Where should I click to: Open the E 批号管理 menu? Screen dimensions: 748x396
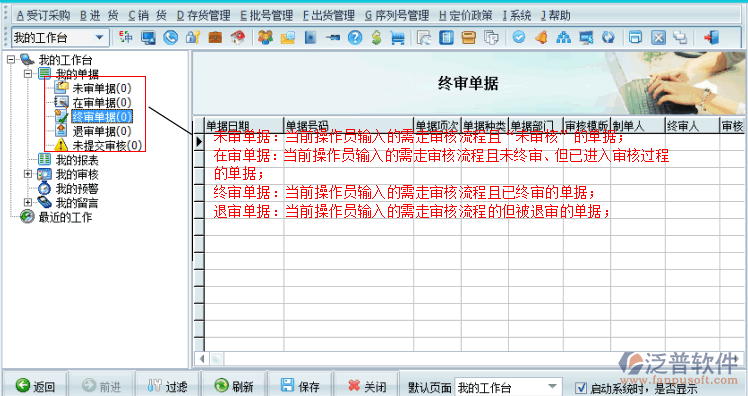(266, 16)
